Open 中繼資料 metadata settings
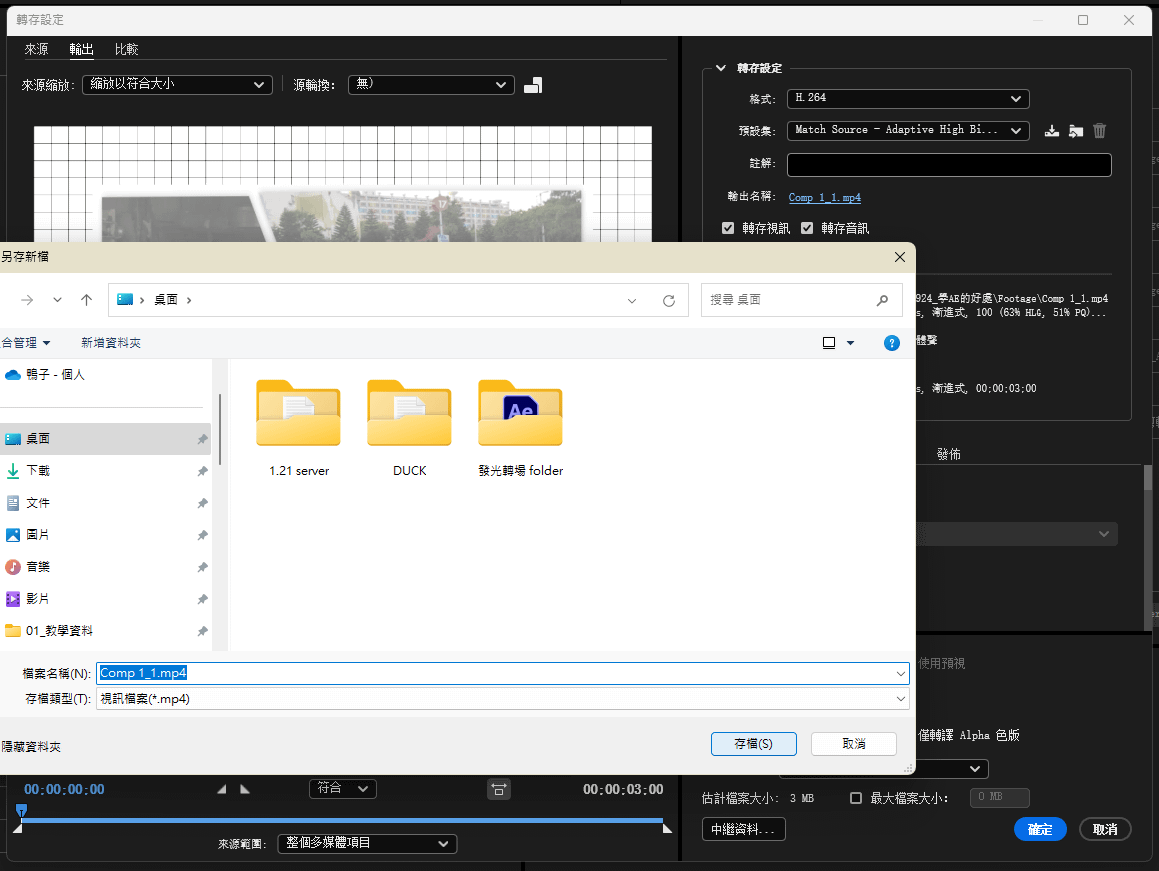Viewport: 1159px width, 871px height. tap(743, 828)
